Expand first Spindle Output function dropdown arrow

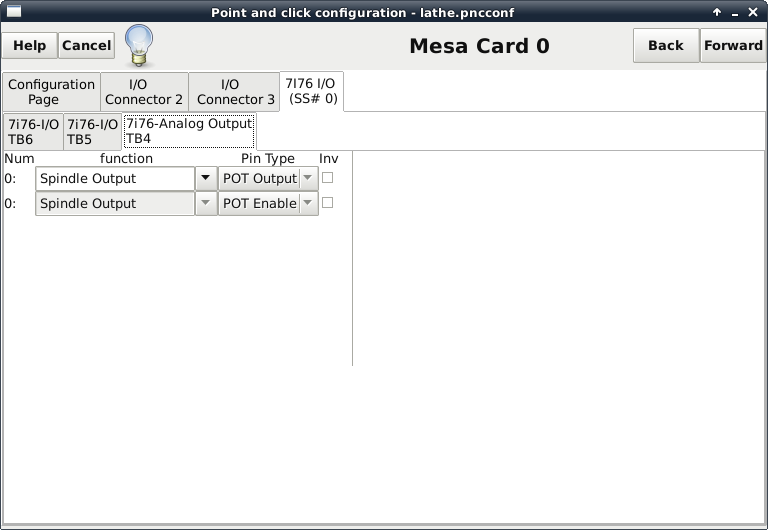pos(206,178)
